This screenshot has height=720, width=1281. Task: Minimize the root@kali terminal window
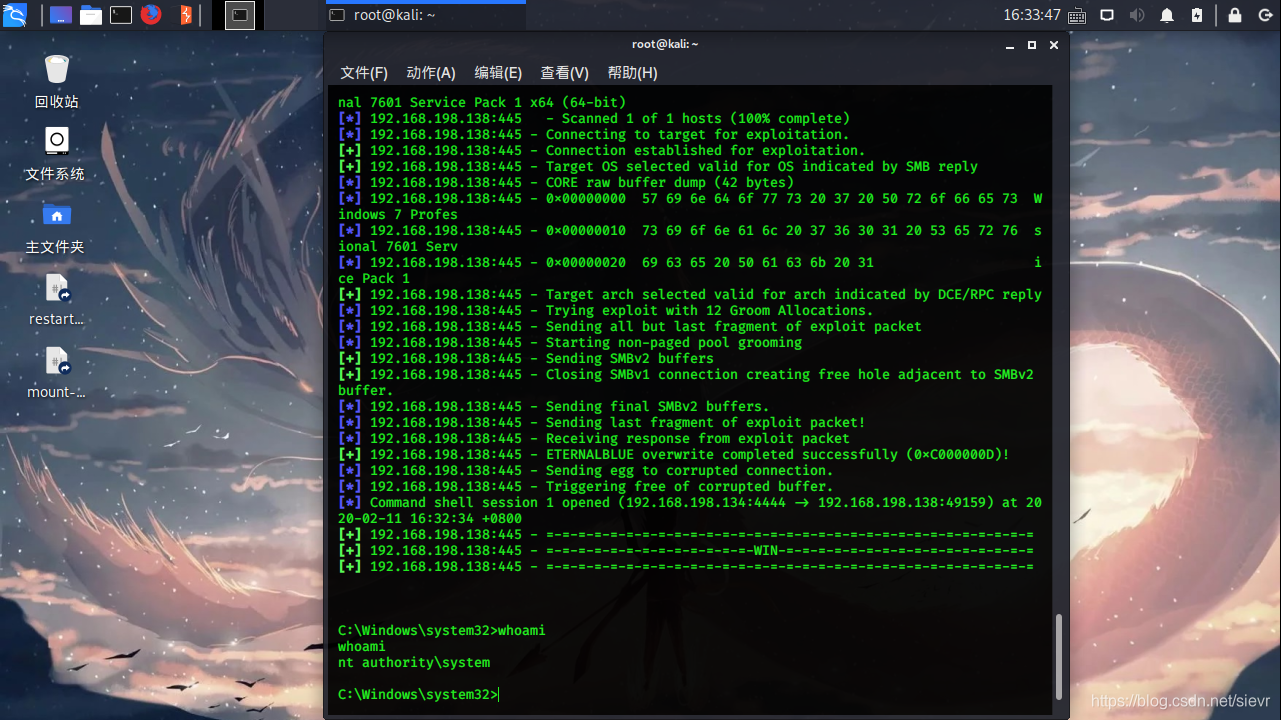pyautogui.click(x=1011, y=45)
